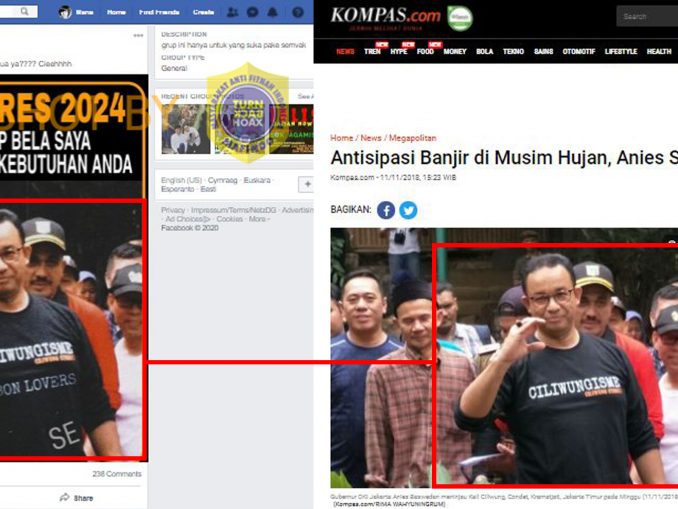The width and height of the screenshot is (678, 509).
Task: Open Facebook notifications bell icon
Action: point(272,12)
